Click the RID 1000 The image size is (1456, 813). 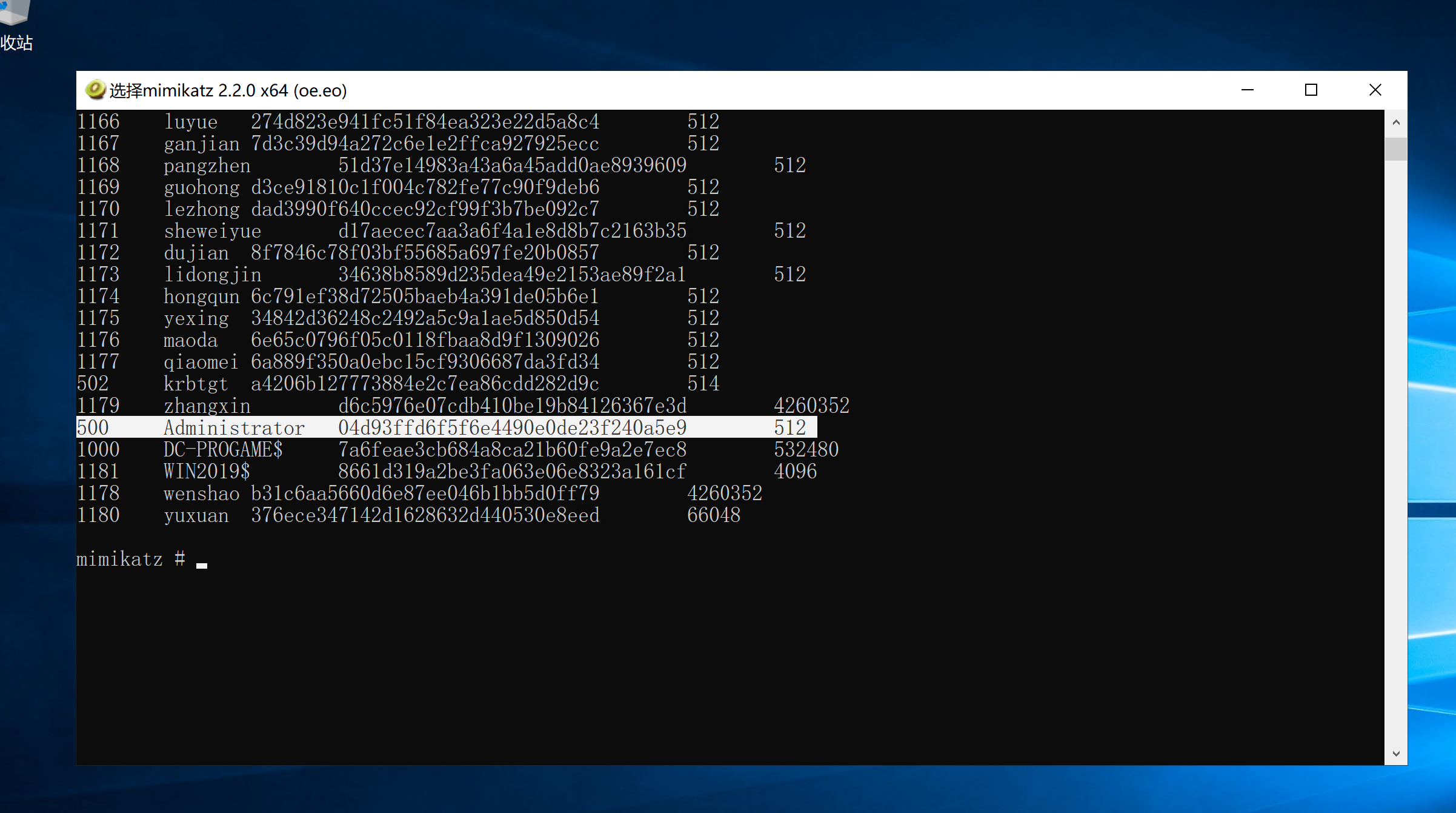98,450
